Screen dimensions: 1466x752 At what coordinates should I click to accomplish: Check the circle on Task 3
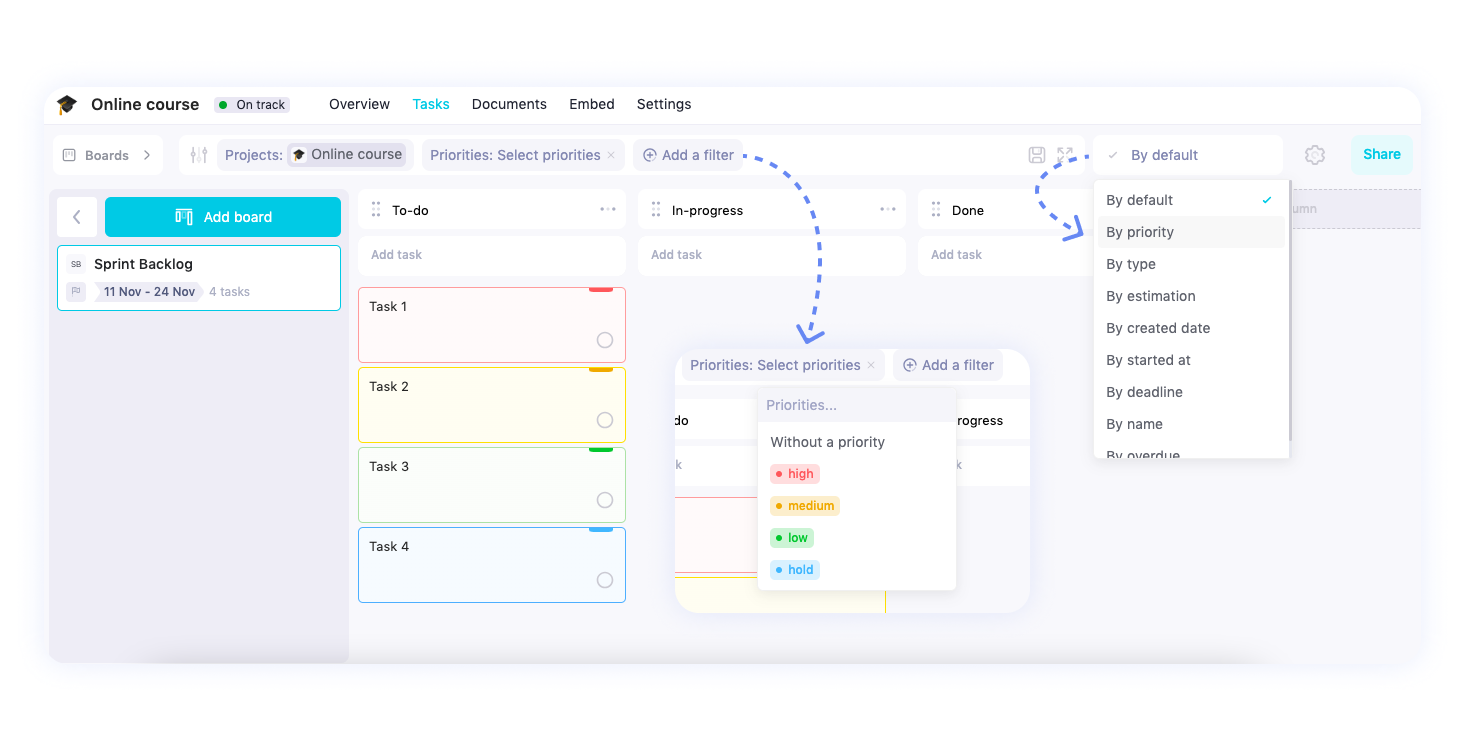tap(604, 500)
